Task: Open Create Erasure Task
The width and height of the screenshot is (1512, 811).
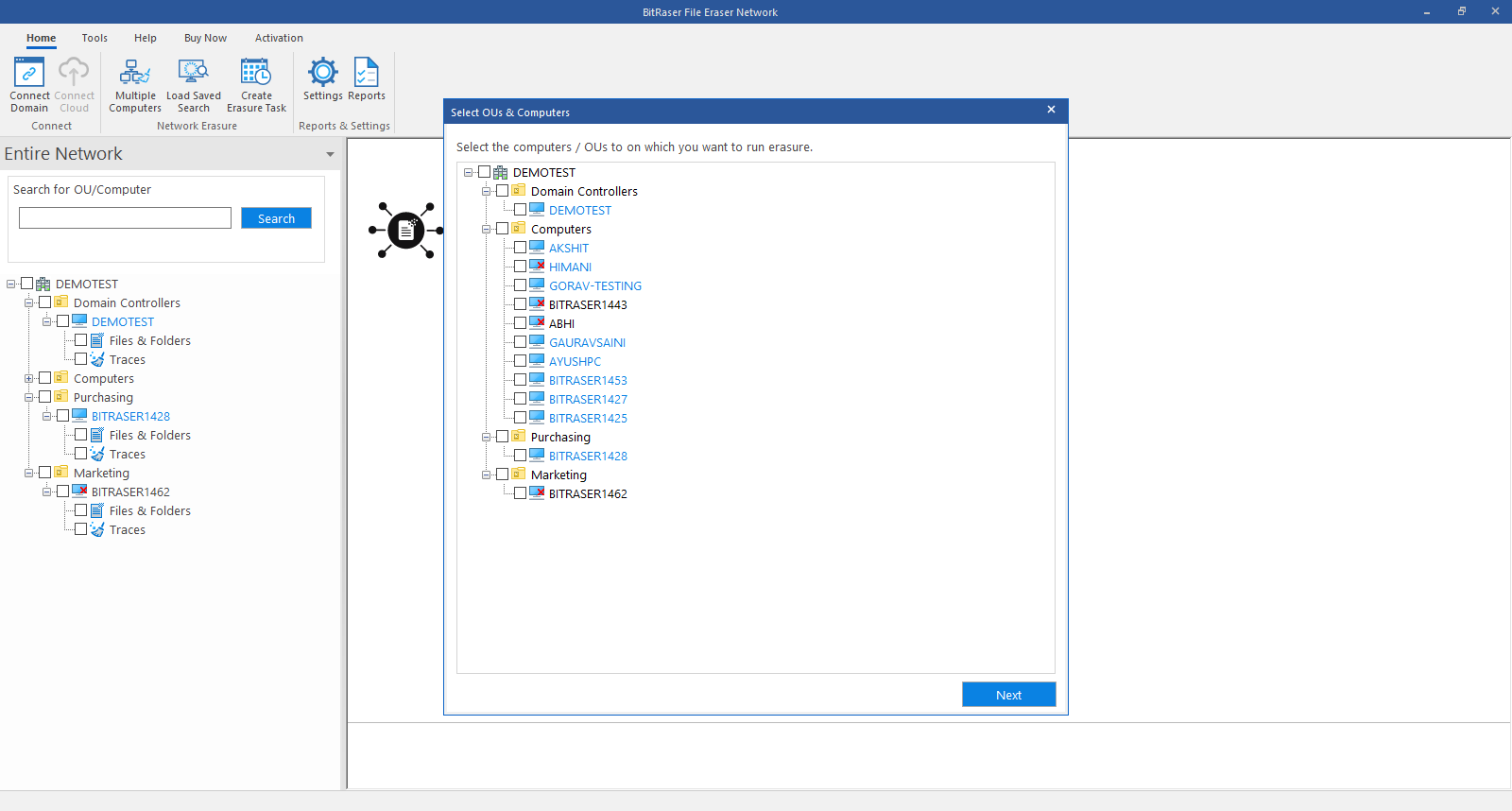Action: click(x=256, y=84)
